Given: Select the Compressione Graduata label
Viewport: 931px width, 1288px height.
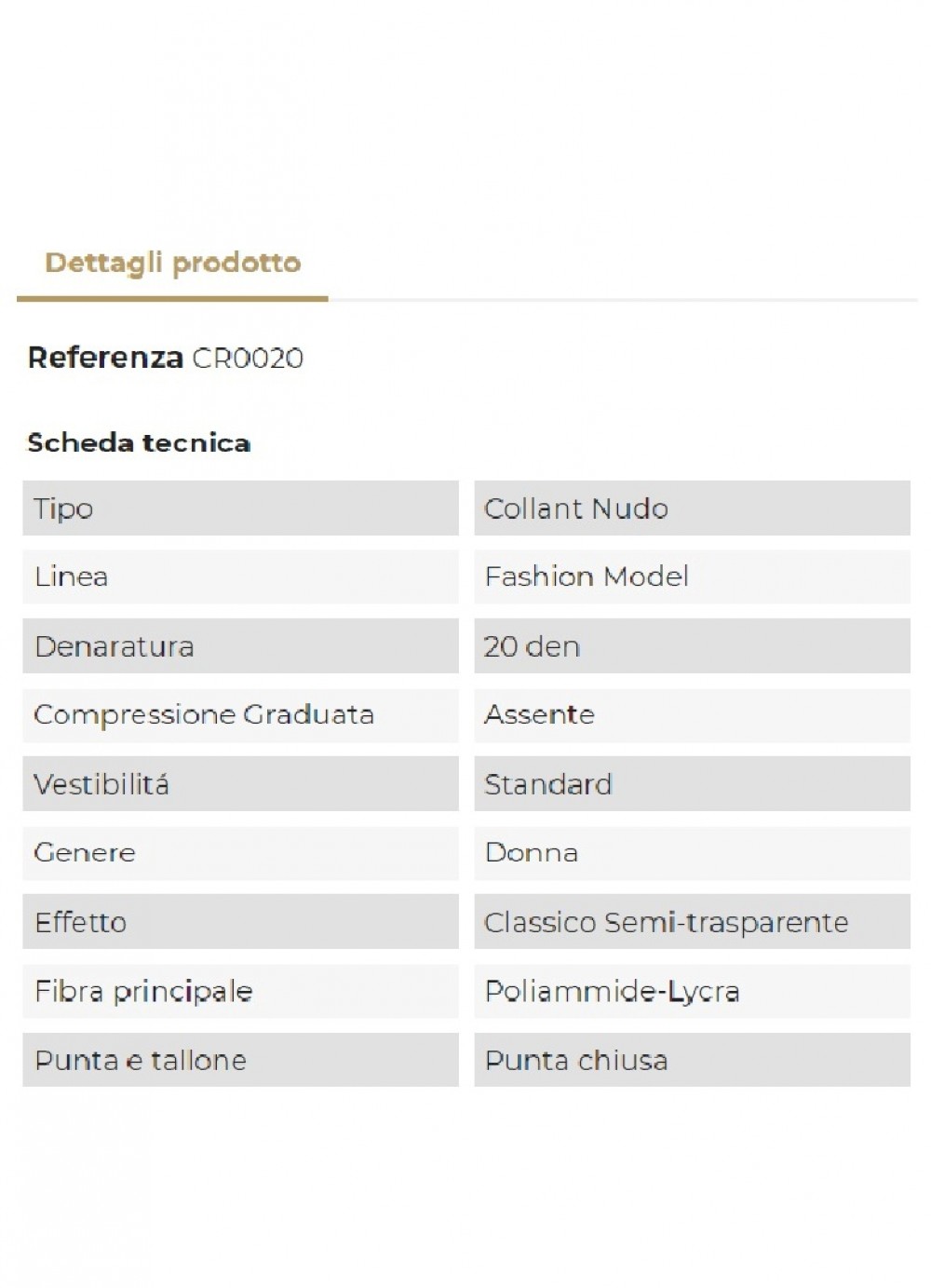Looking at the screenshot, I should click(x=204, y=715).
